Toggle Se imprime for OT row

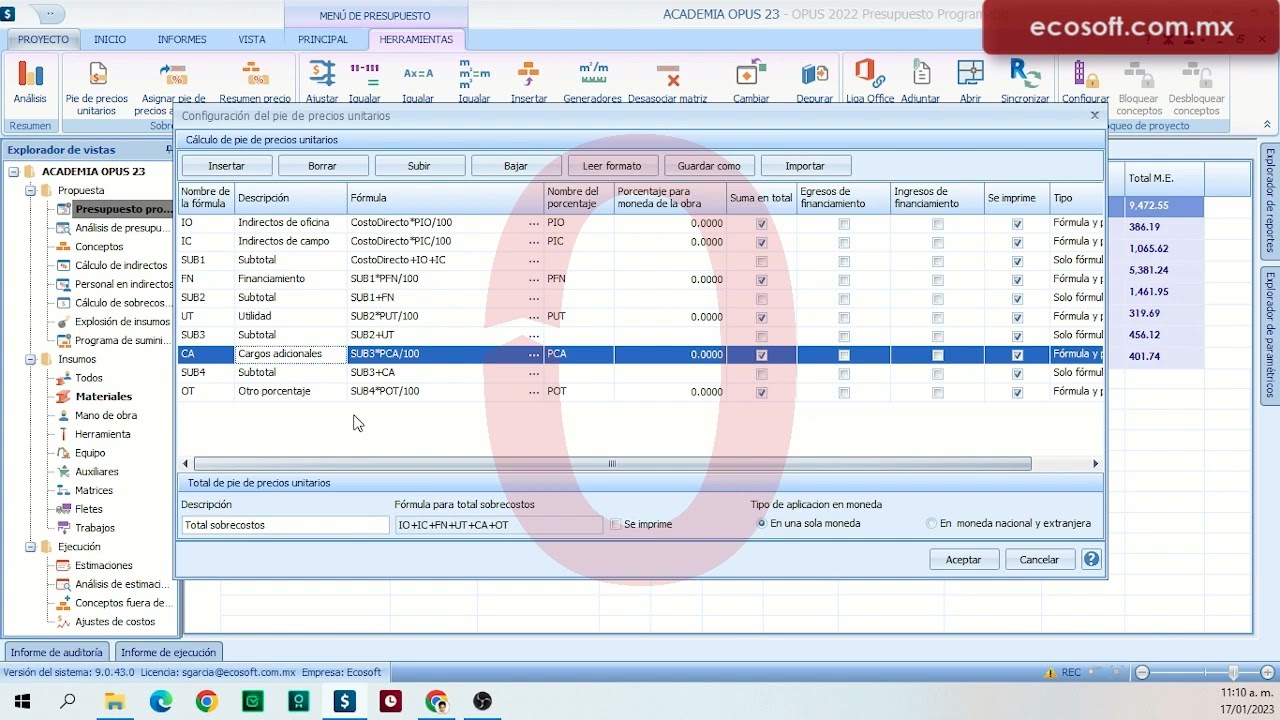(1017, 392)
